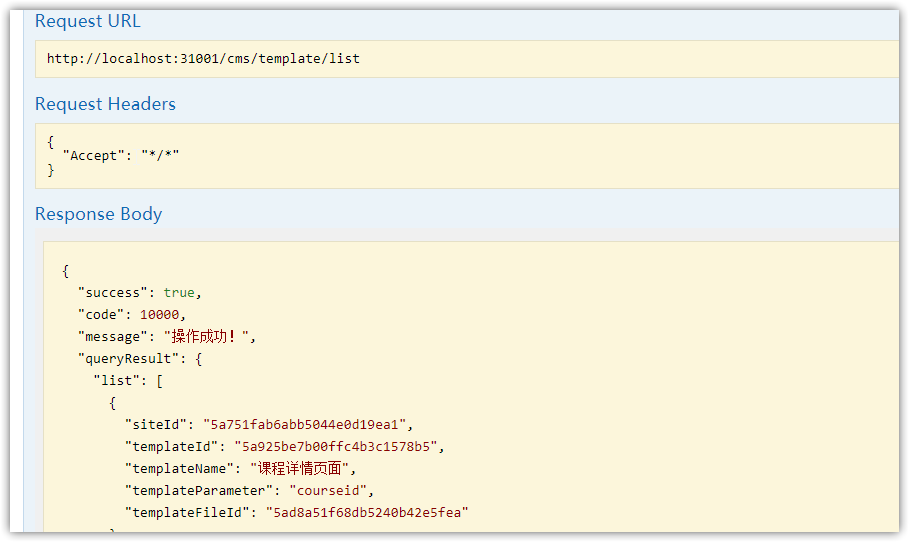Click the templateFileId value string
The height and width of the screenshot is (542, 909).
367,513
